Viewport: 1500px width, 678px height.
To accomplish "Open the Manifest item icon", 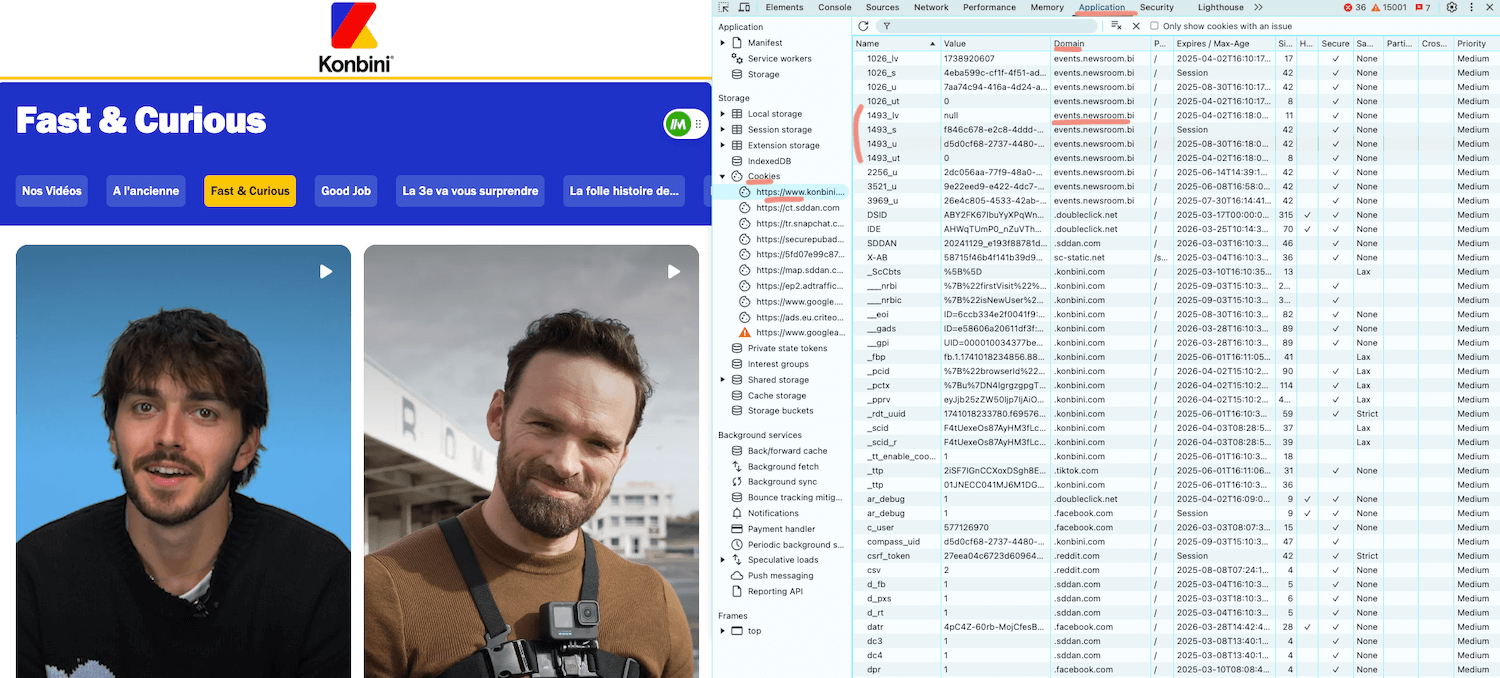I will tap(737, 43).
